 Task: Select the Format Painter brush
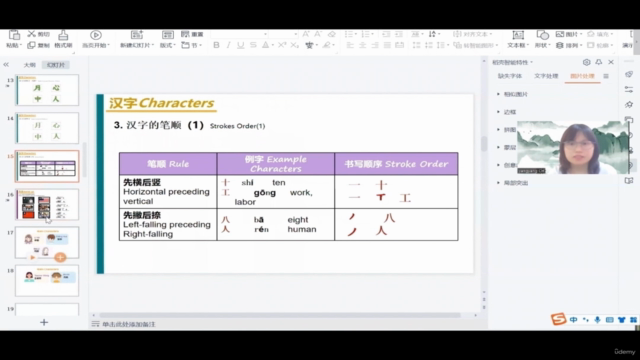[63, 35]
